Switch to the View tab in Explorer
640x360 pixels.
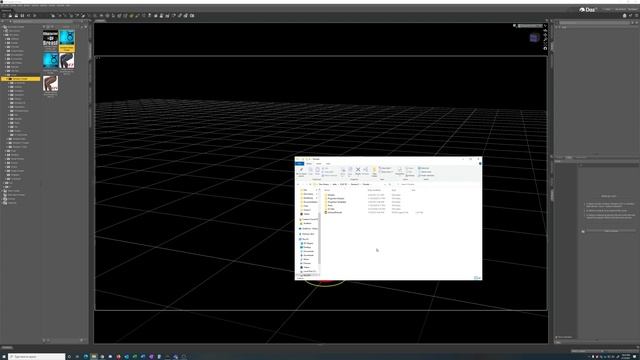(x=328, y=164)
